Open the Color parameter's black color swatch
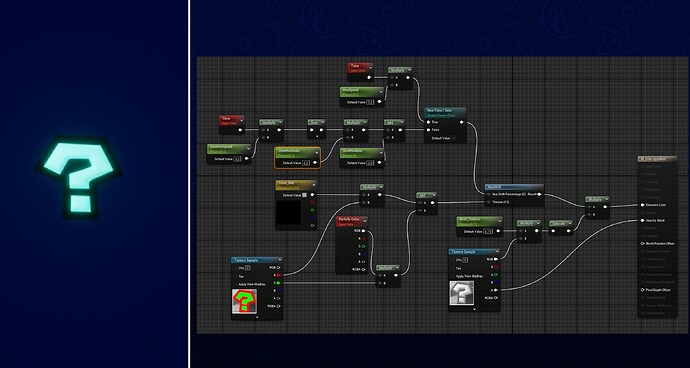 [289, 211]
